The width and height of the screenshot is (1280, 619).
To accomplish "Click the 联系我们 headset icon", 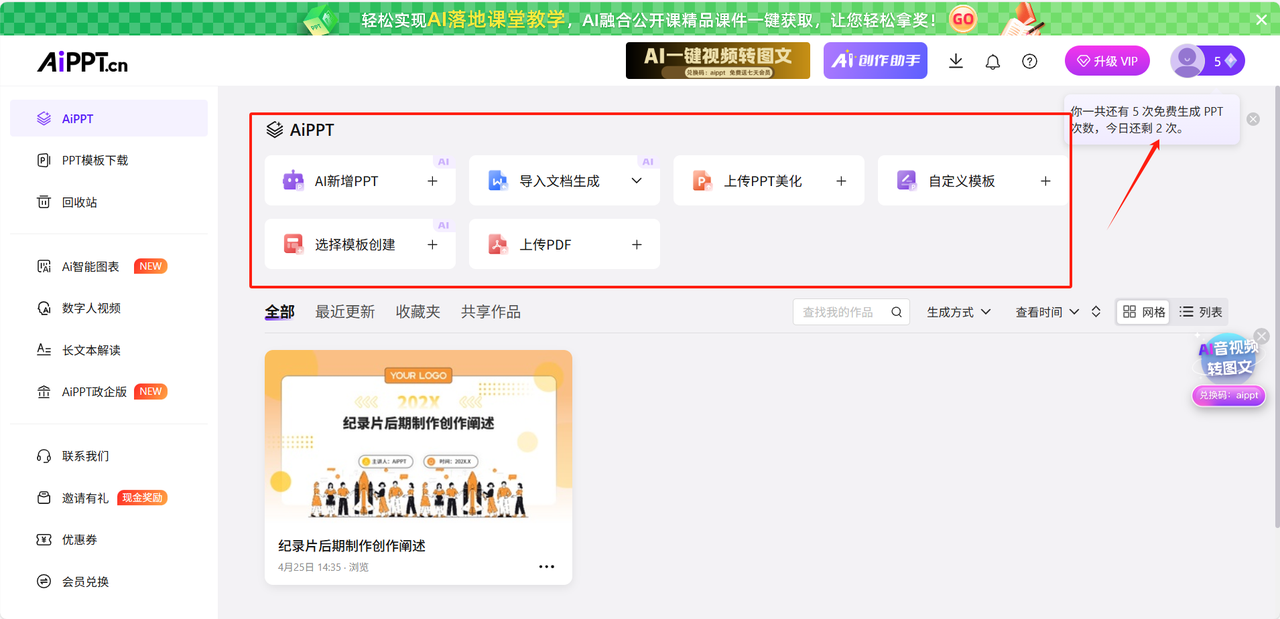I will (x=43, y=456).
